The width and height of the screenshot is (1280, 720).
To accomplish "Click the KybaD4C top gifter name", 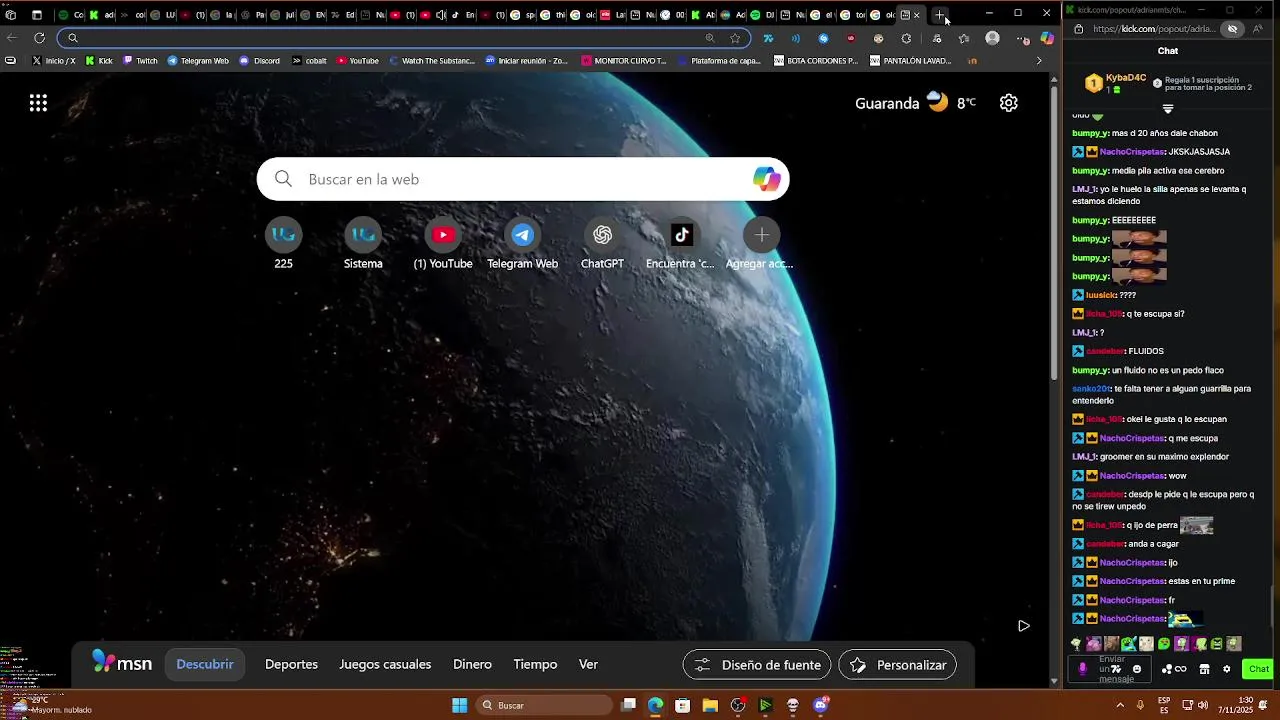I will 1126,78.
